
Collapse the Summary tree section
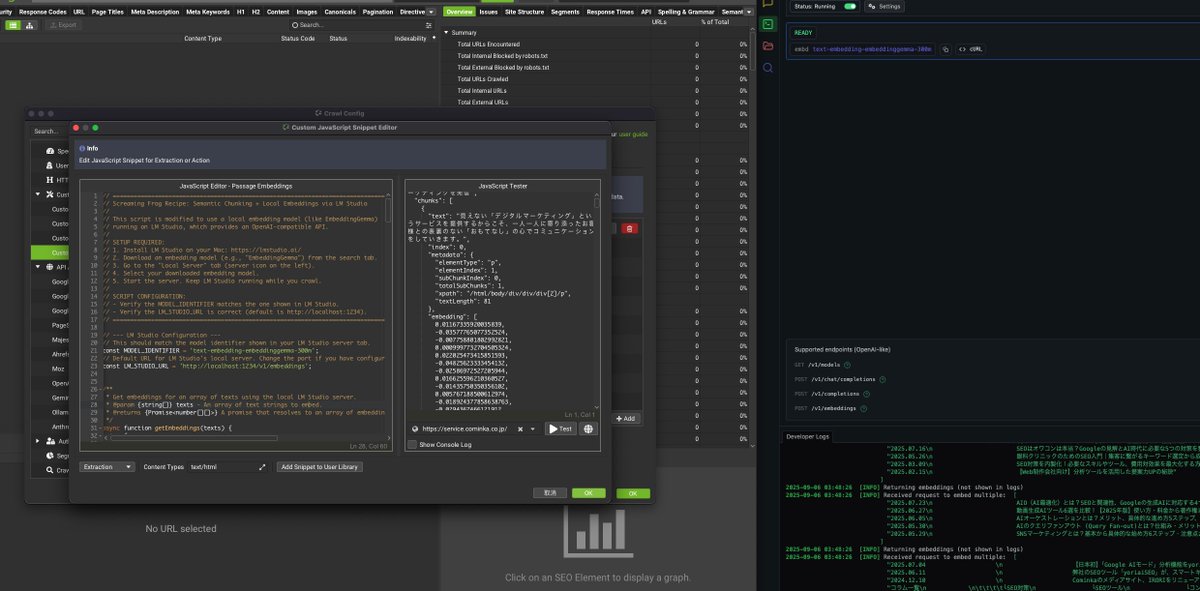tap(446, 32)
